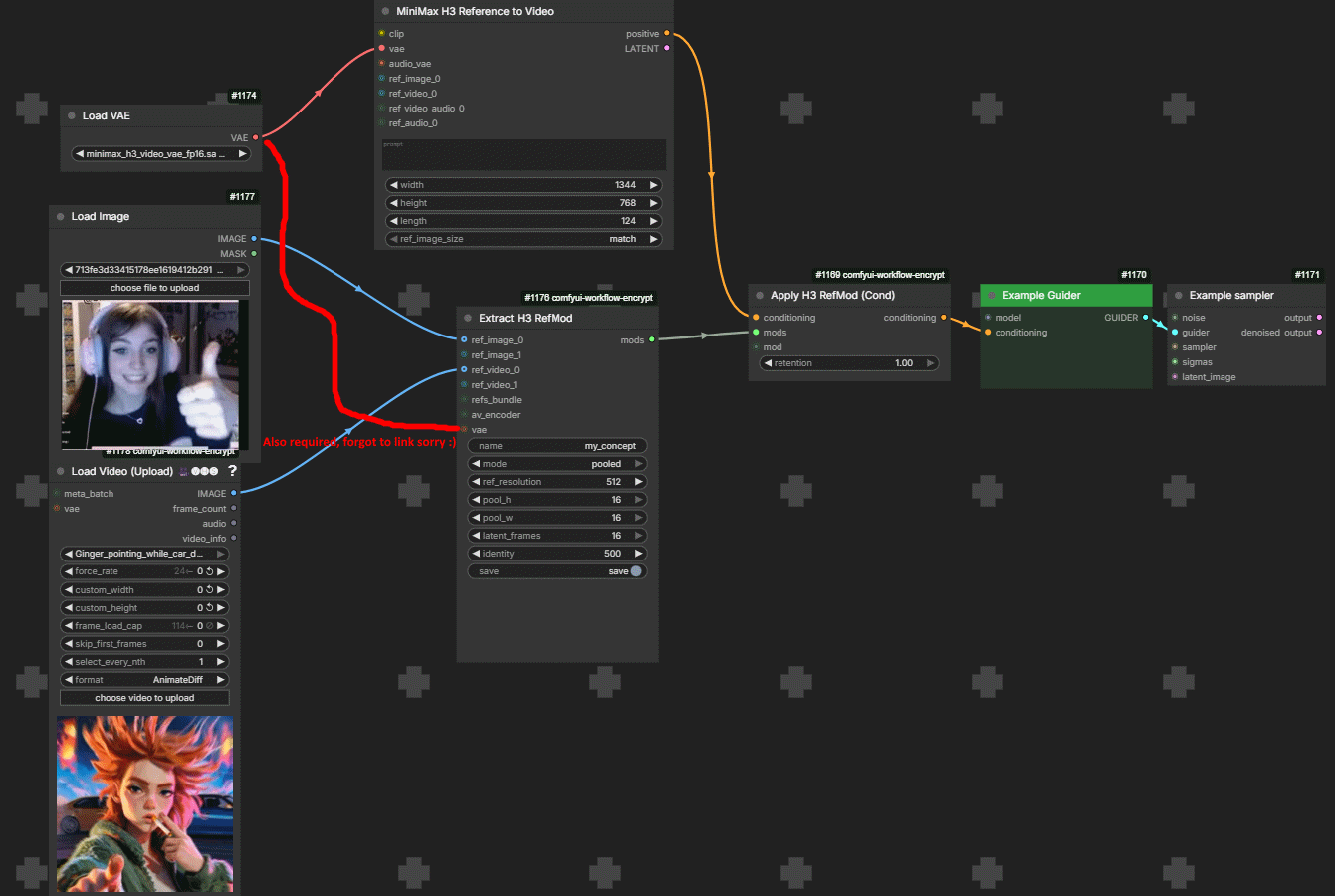Reset custom_height with its reset icon
Screen dimensions: 1335x896
pyautogui.click(x=209, y=608)
